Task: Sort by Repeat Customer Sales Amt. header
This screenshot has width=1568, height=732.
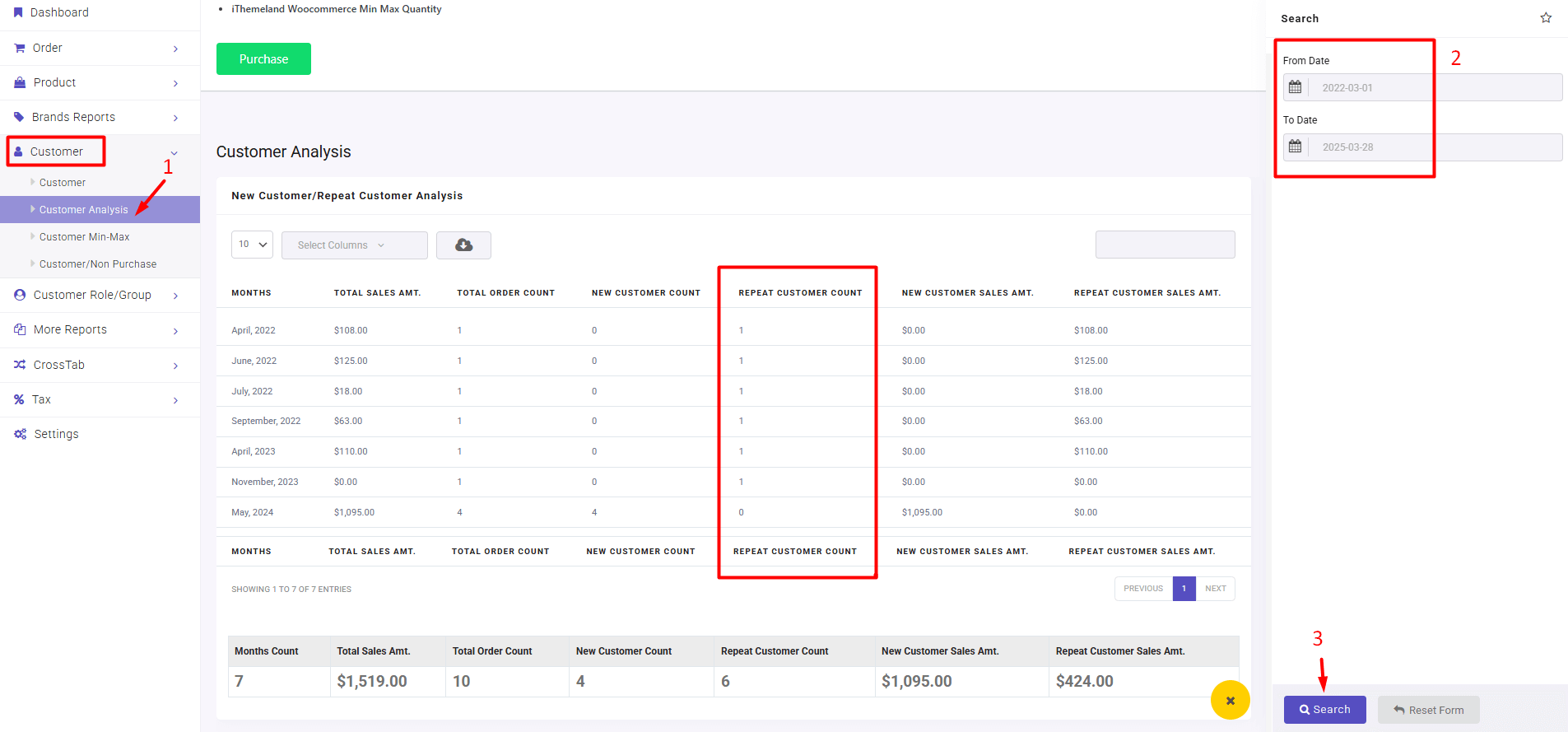Action: (1147, 293)
